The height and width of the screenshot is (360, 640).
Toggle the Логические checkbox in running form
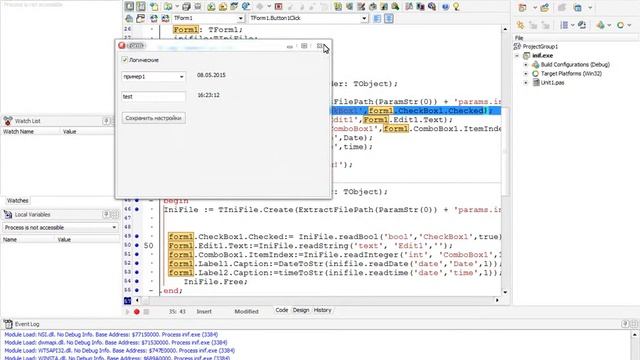click(x=125, y=60)
